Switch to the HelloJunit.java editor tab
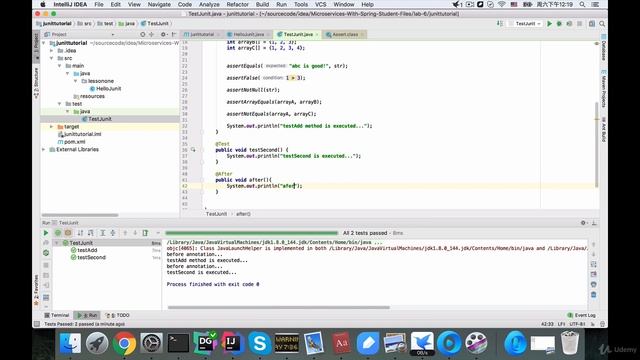640x360 pixels. click(248, 35)
